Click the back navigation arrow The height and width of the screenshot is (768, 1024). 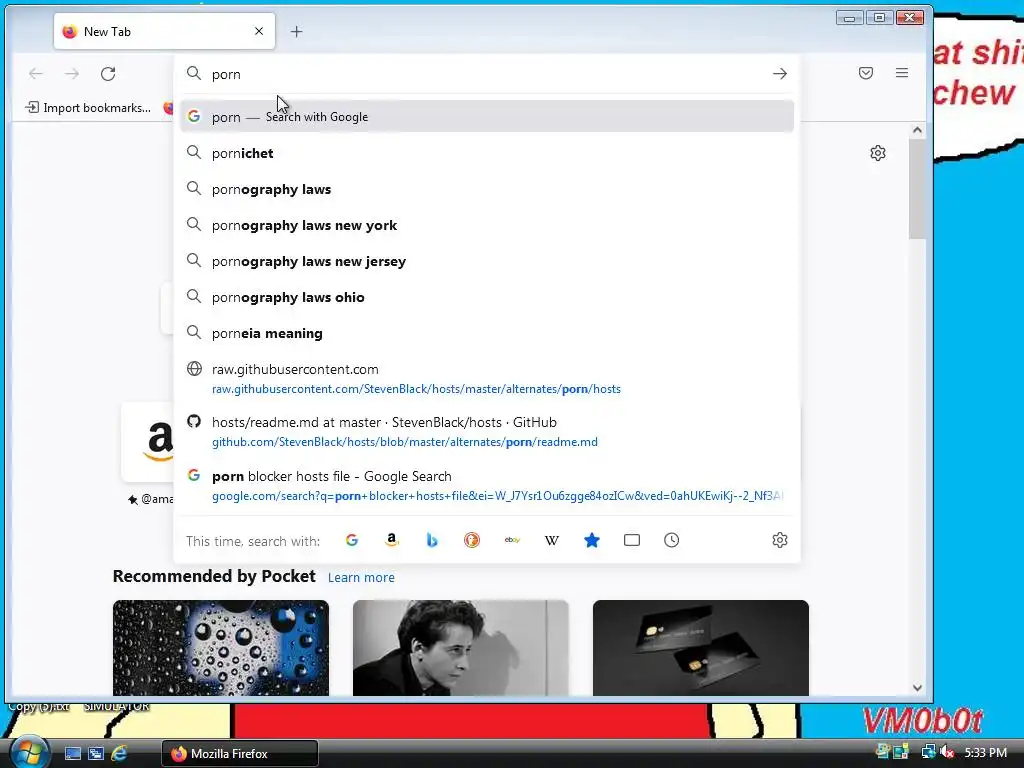click(x=36, y=74)
